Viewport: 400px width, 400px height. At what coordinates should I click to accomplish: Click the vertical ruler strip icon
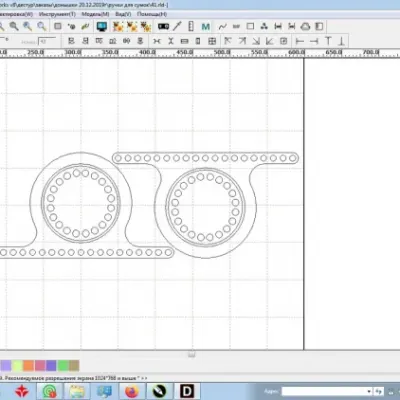click(191, 26)
